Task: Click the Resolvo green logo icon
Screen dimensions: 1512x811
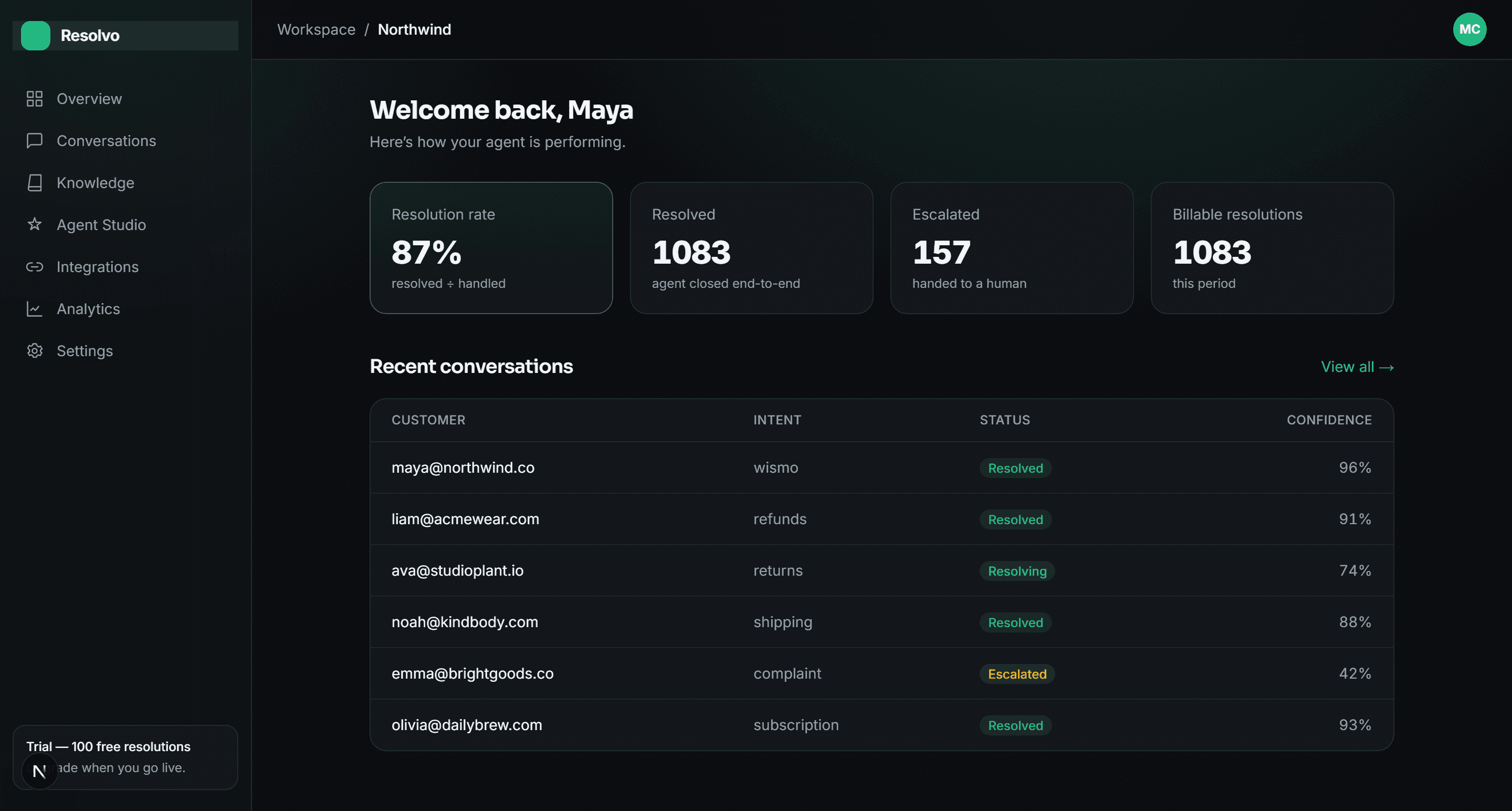Action: [x=35, y=35]
